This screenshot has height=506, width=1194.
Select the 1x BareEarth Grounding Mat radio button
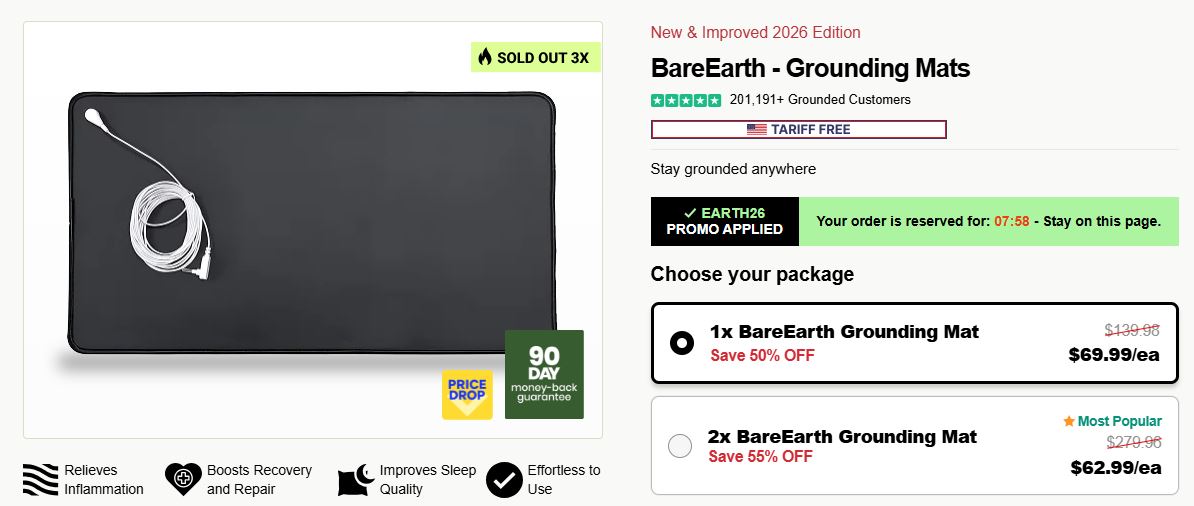tap(681, 343)
